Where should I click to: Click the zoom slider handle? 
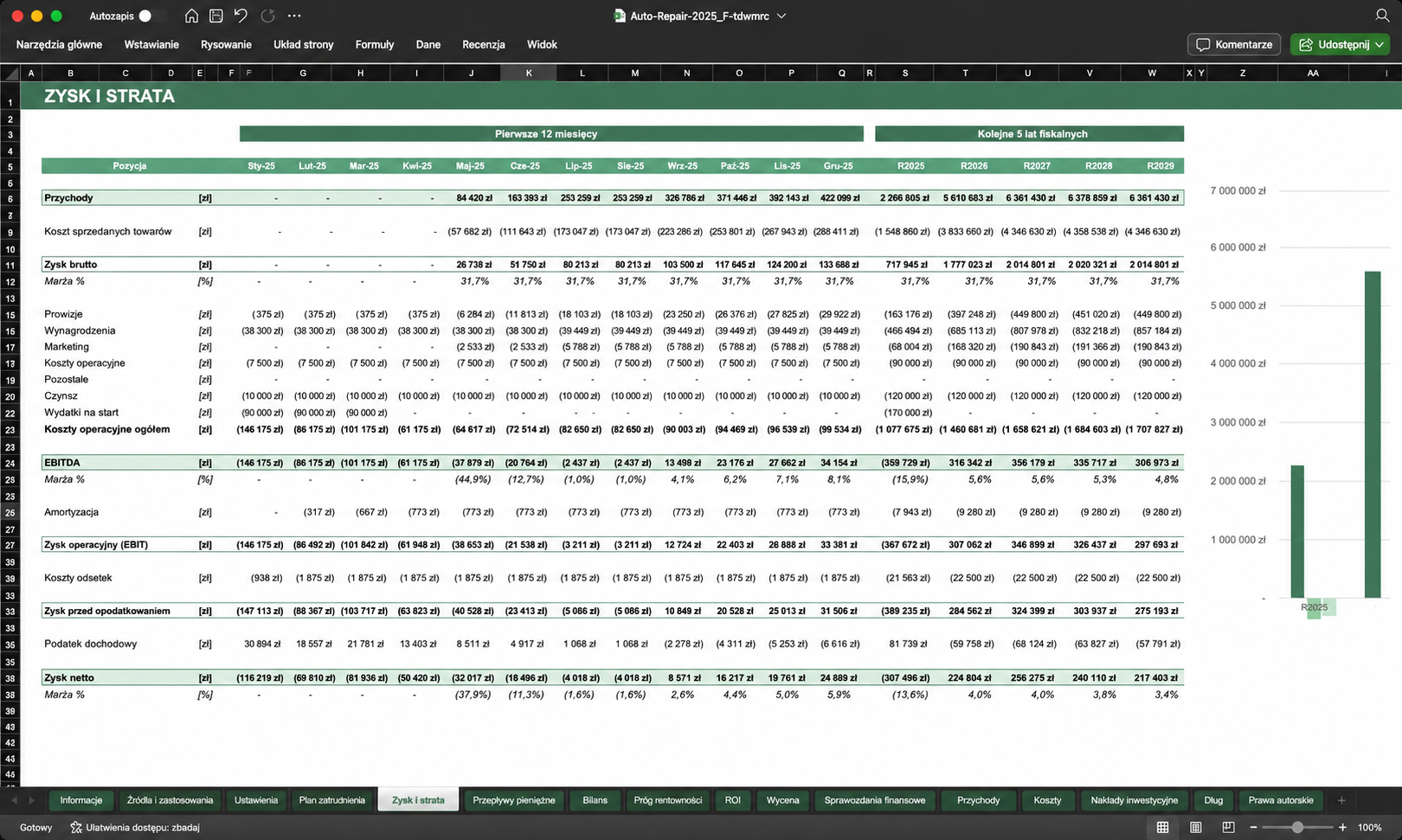(1297, 828)
